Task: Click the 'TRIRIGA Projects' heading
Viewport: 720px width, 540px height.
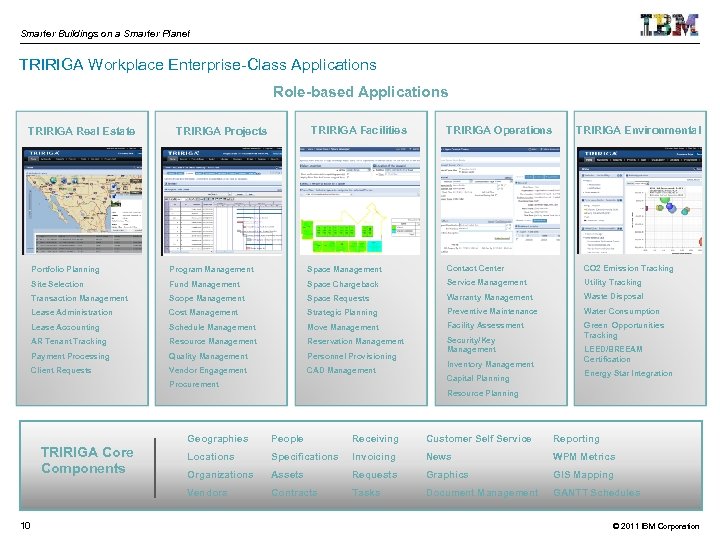Action: click(221, 131)
